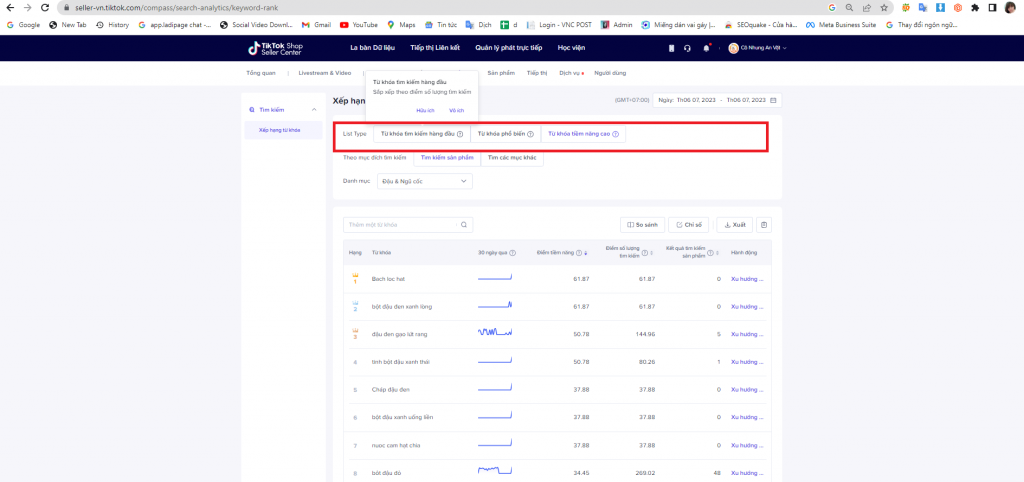Viewport: 1024px width, 482px height.
Task: Click the Cô Nhung An Việt avatar
Action: (733, 48)
